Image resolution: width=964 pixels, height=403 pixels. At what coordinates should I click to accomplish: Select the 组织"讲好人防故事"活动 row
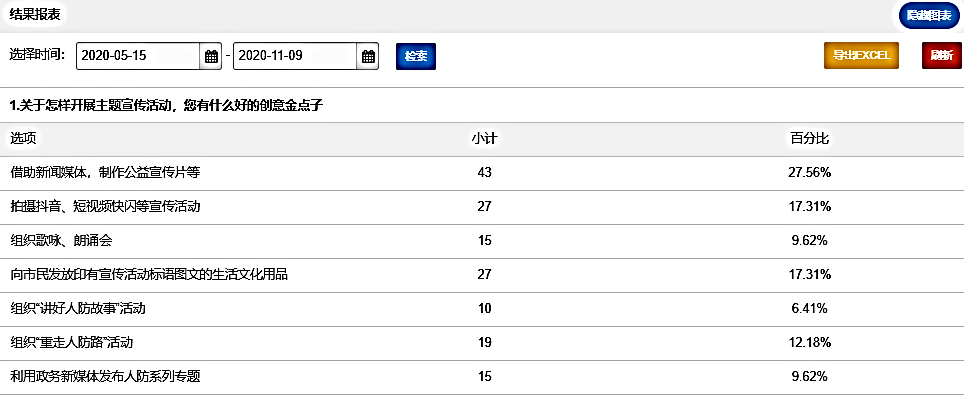point(84,308)
